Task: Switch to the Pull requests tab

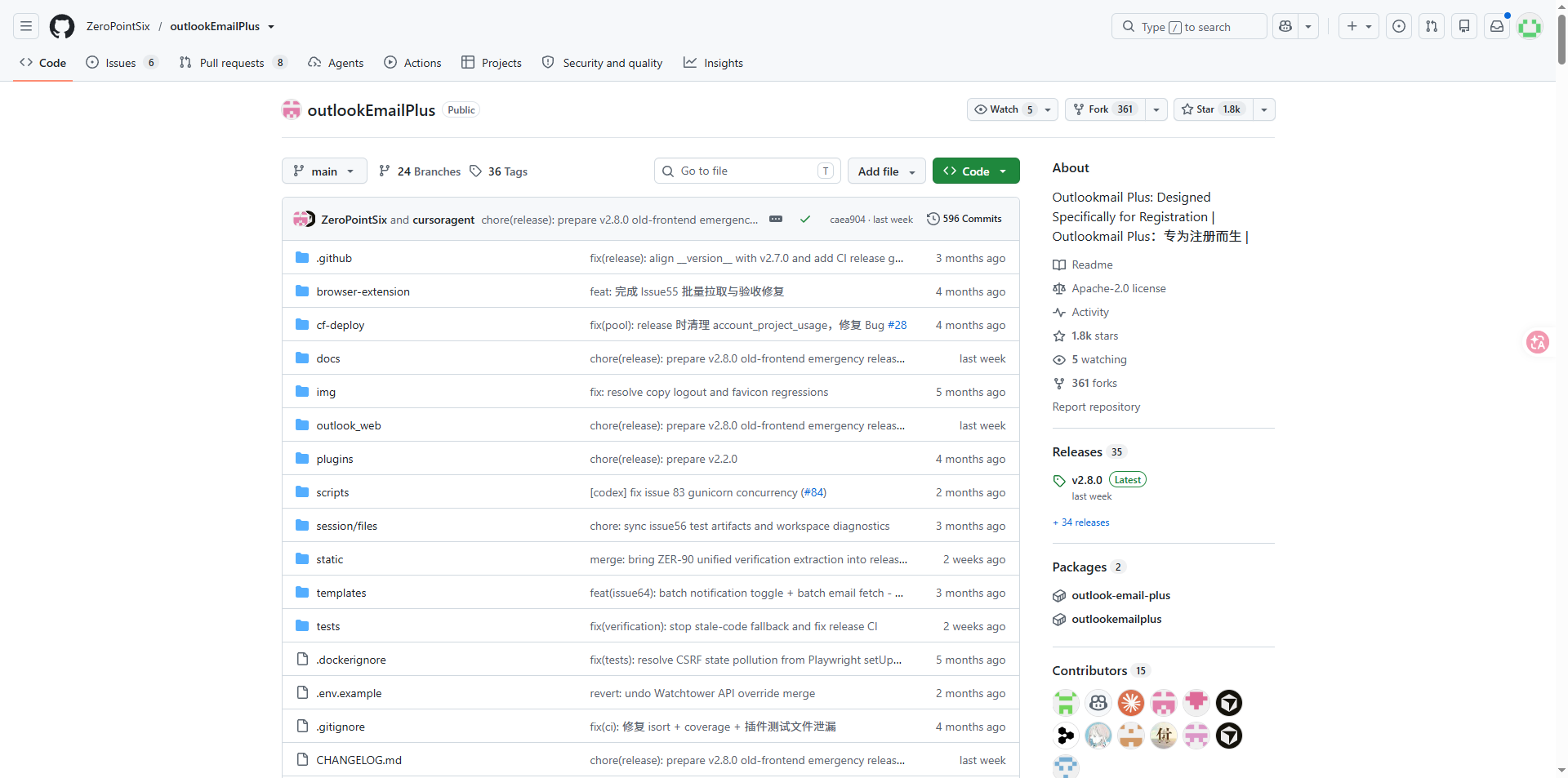Action: pyautogui.click(x=233, y=63)
